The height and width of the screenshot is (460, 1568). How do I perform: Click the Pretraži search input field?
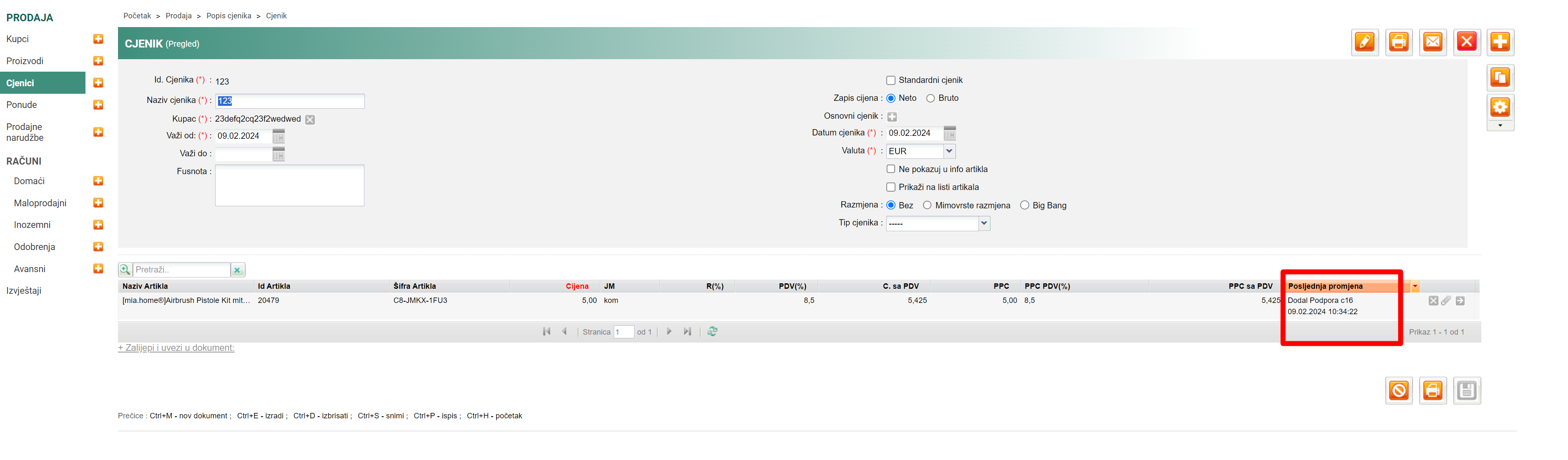[181, 270]
